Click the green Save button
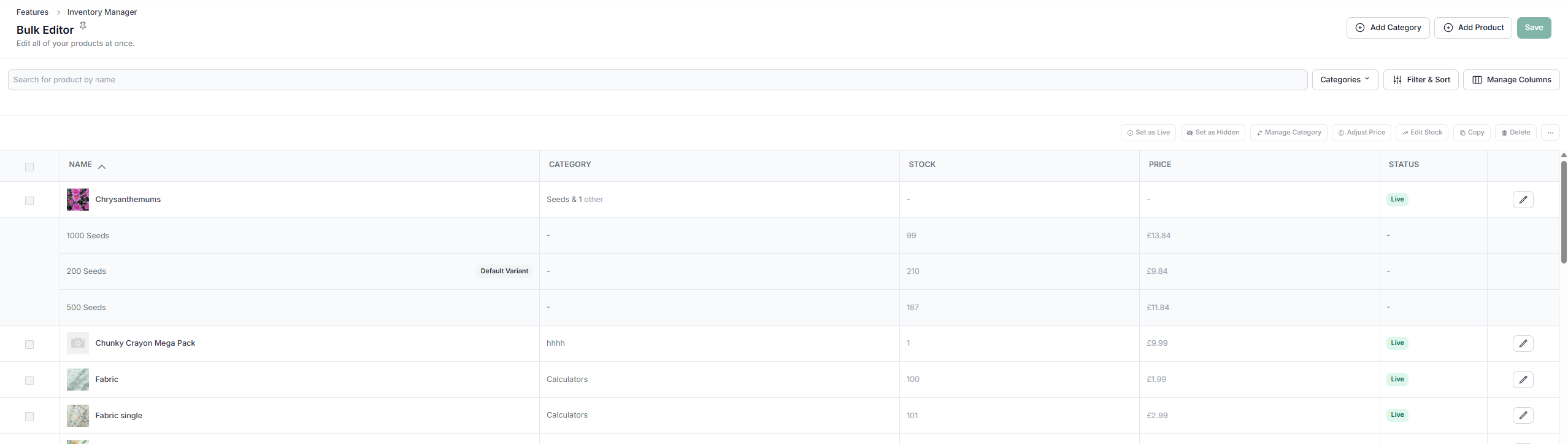The width and height of the screenshot is (1568, 444). tap(1534, 28)
